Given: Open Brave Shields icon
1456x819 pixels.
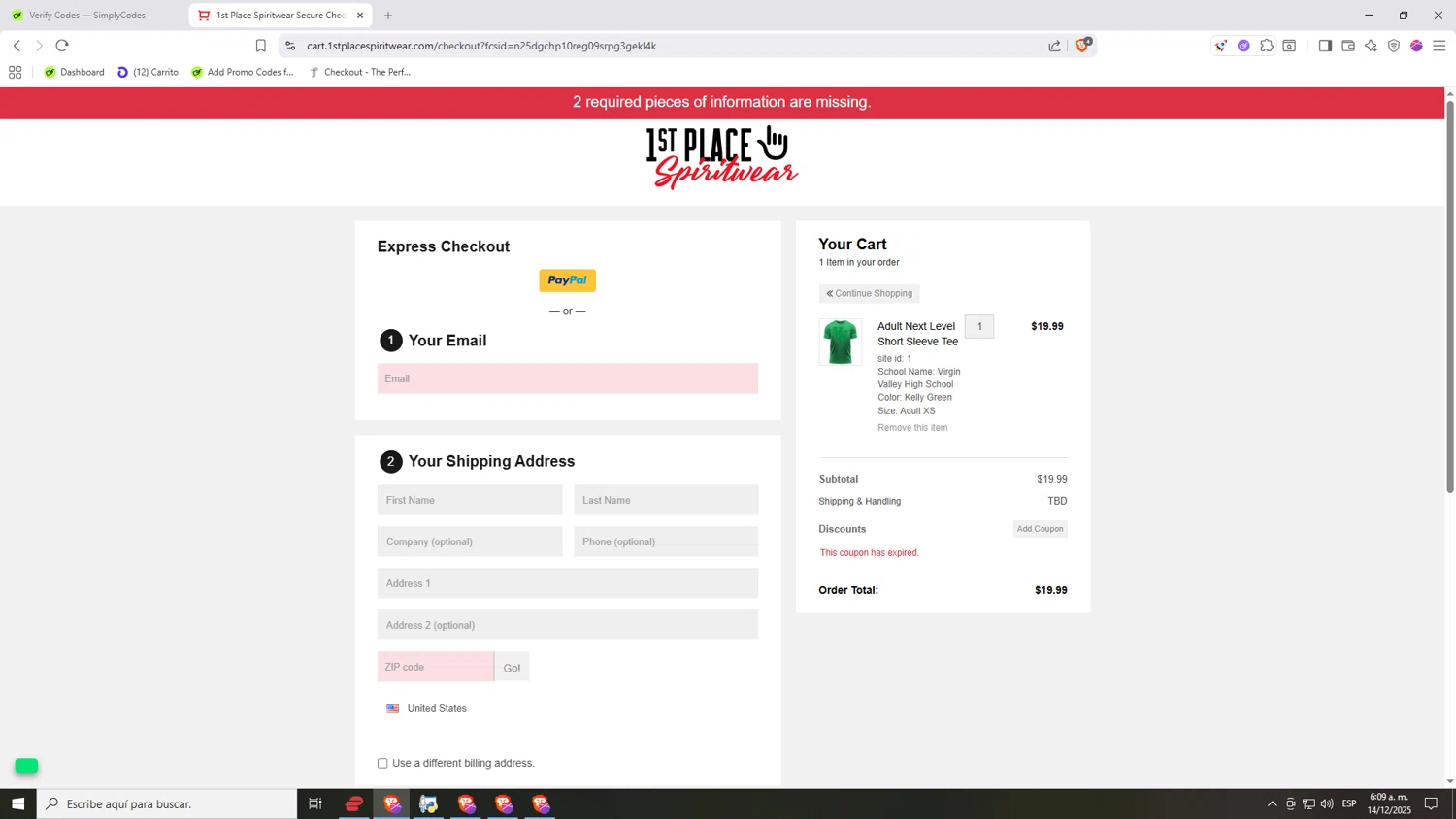Looking at the screenshot, I should pos(1083,45).
